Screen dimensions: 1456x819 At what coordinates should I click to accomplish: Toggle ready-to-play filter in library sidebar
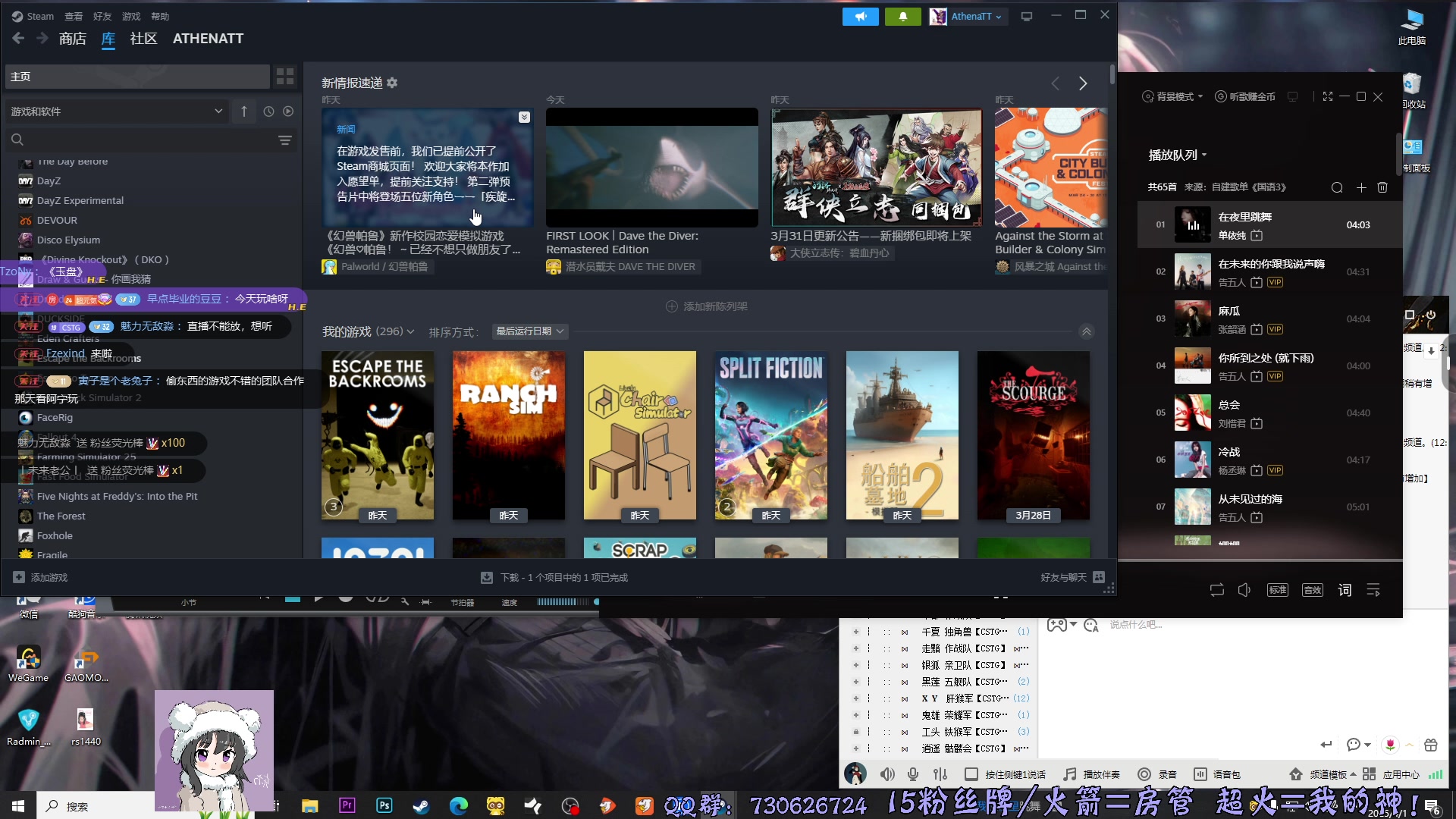(288, 111)
